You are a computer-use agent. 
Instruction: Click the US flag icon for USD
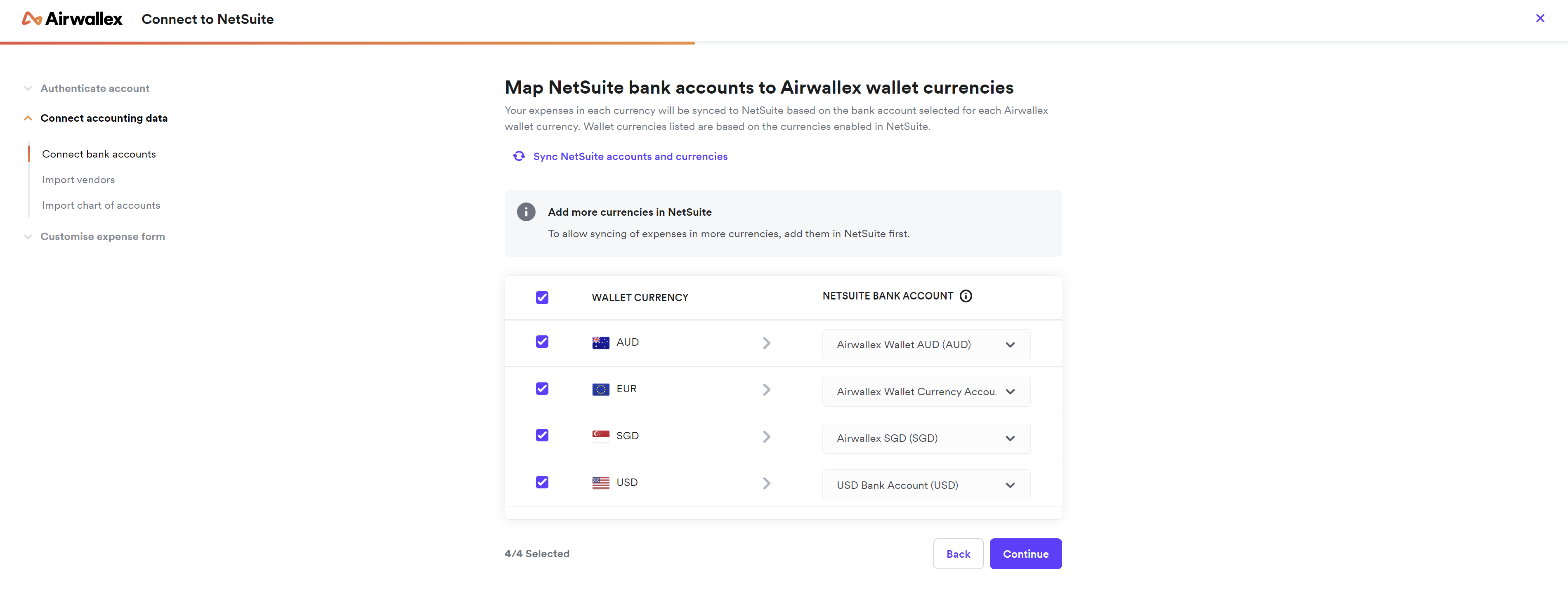tap(600, 483)
